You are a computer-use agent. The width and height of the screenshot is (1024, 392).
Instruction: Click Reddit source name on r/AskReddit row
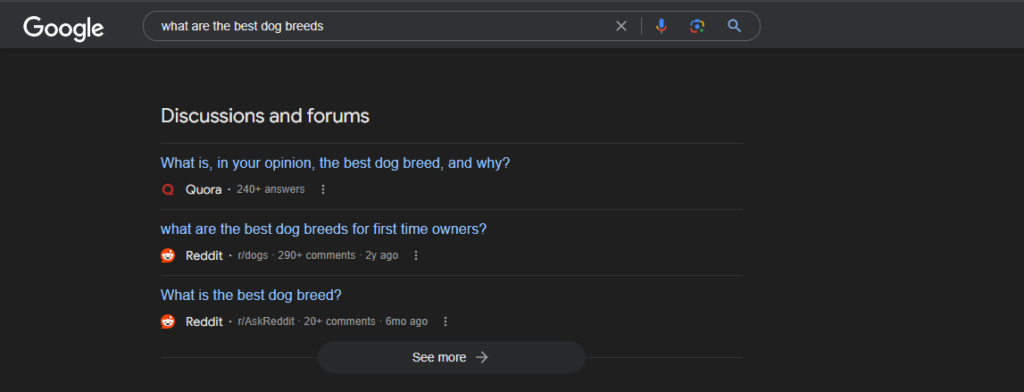[x=204, y=321]
